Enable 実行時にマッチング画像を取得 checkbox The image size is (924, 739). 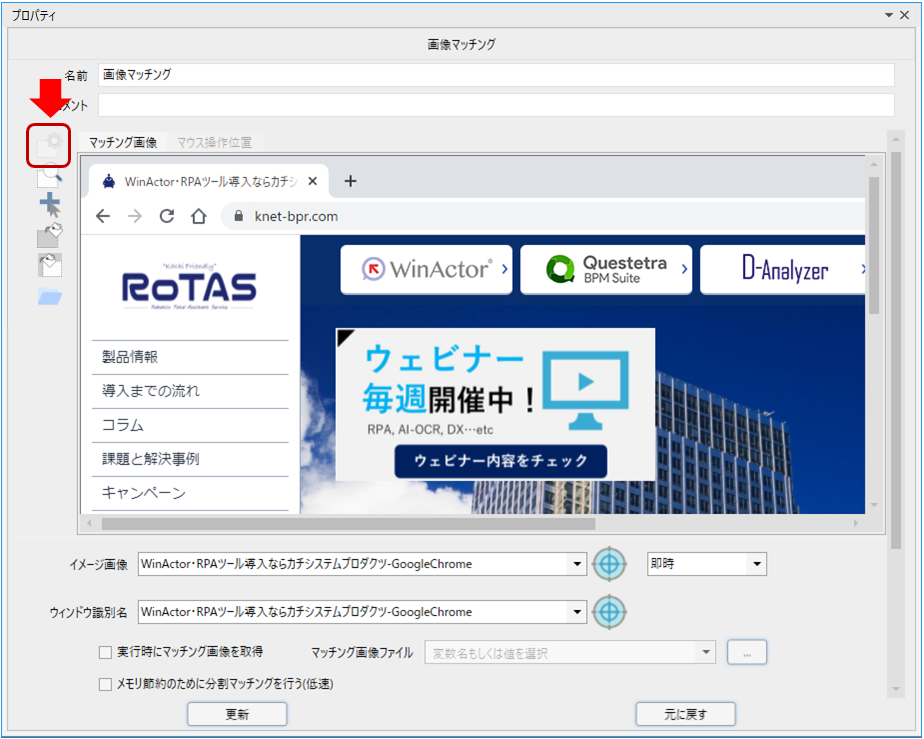point(105,652)
